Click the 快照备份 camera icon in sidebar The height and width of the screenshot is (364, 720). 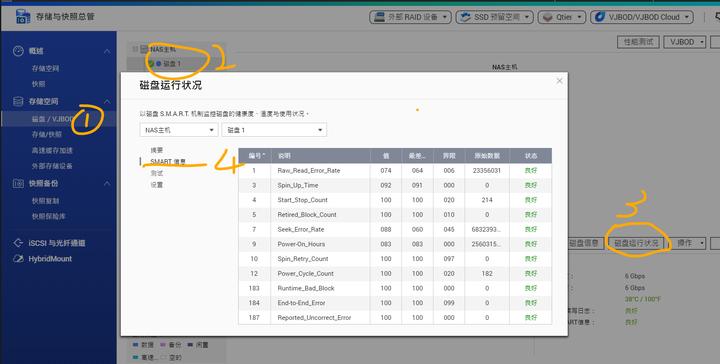pyautogui.click(x=18, y=183)
